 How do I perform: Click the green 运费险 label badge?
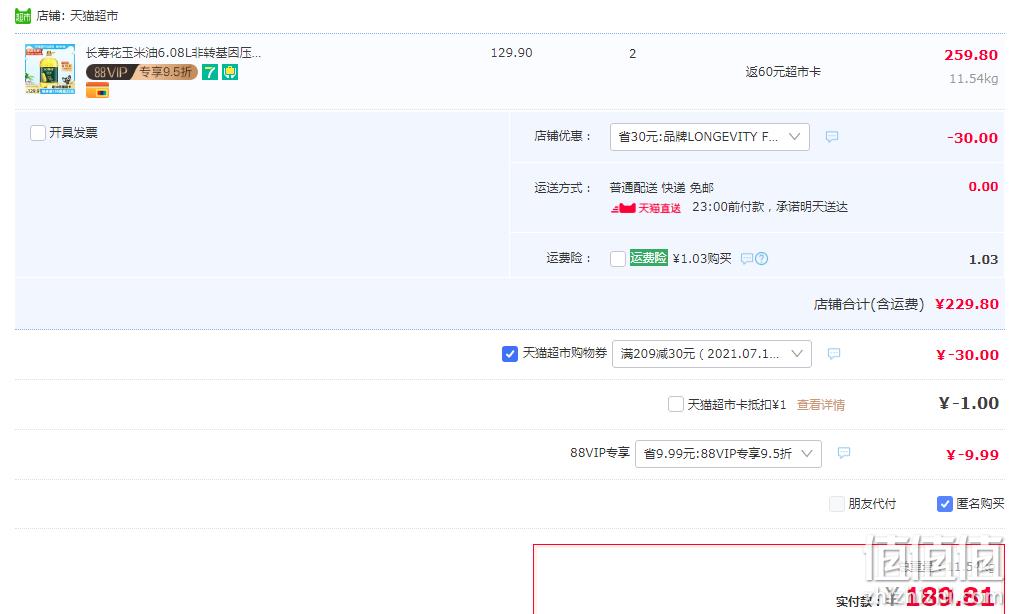649,257
